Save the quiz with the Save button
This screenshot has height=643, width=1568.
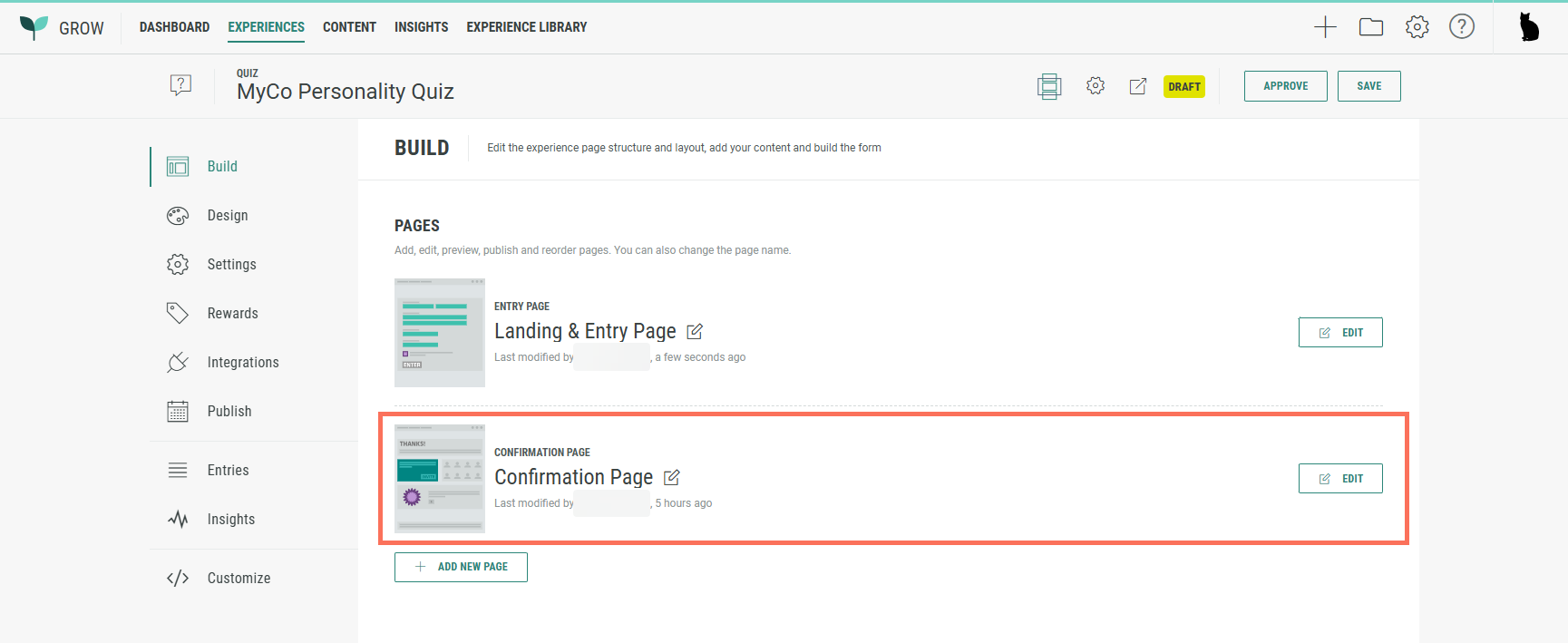click(1368, 86)
